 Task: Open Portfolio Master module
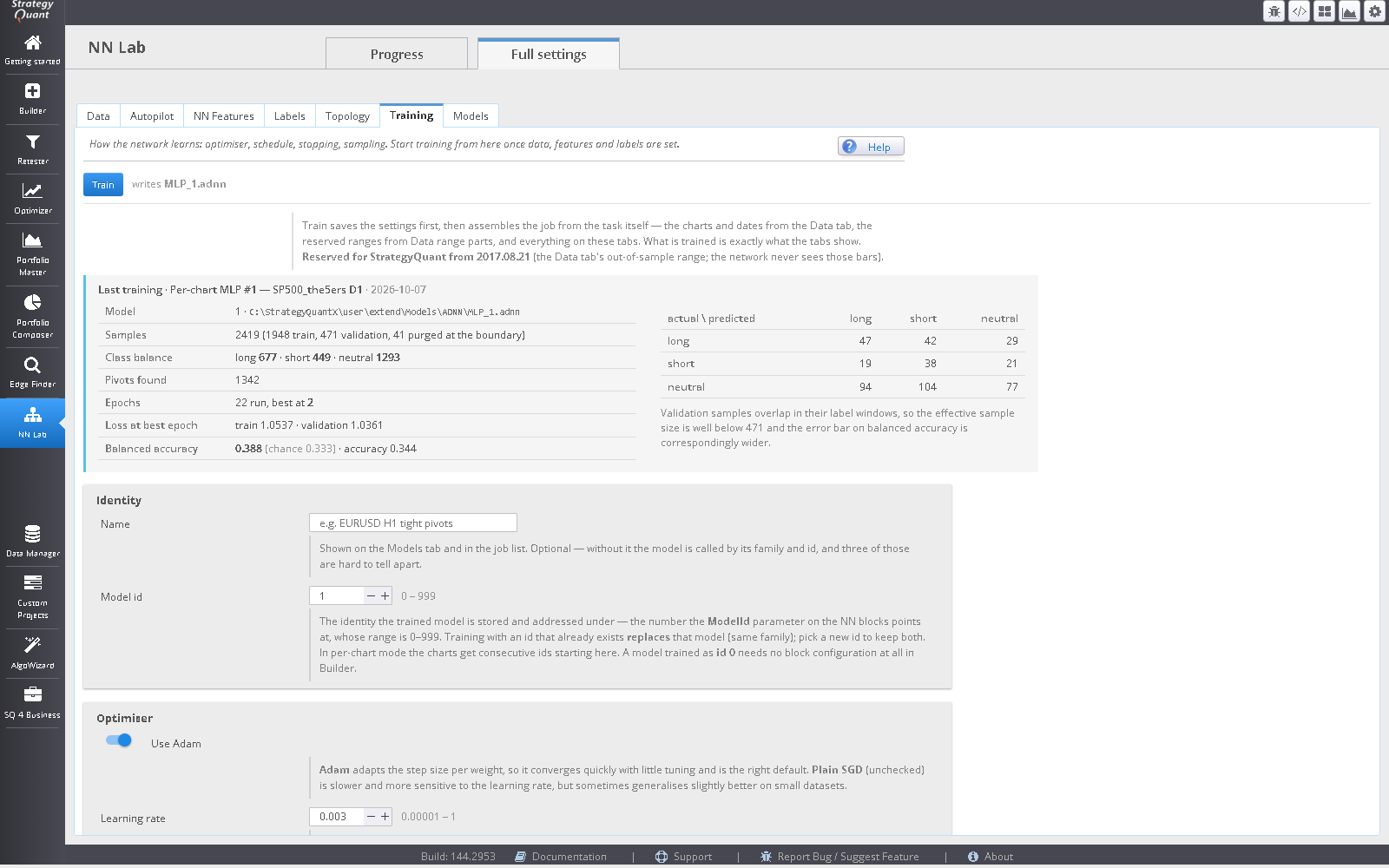(32, 254)
